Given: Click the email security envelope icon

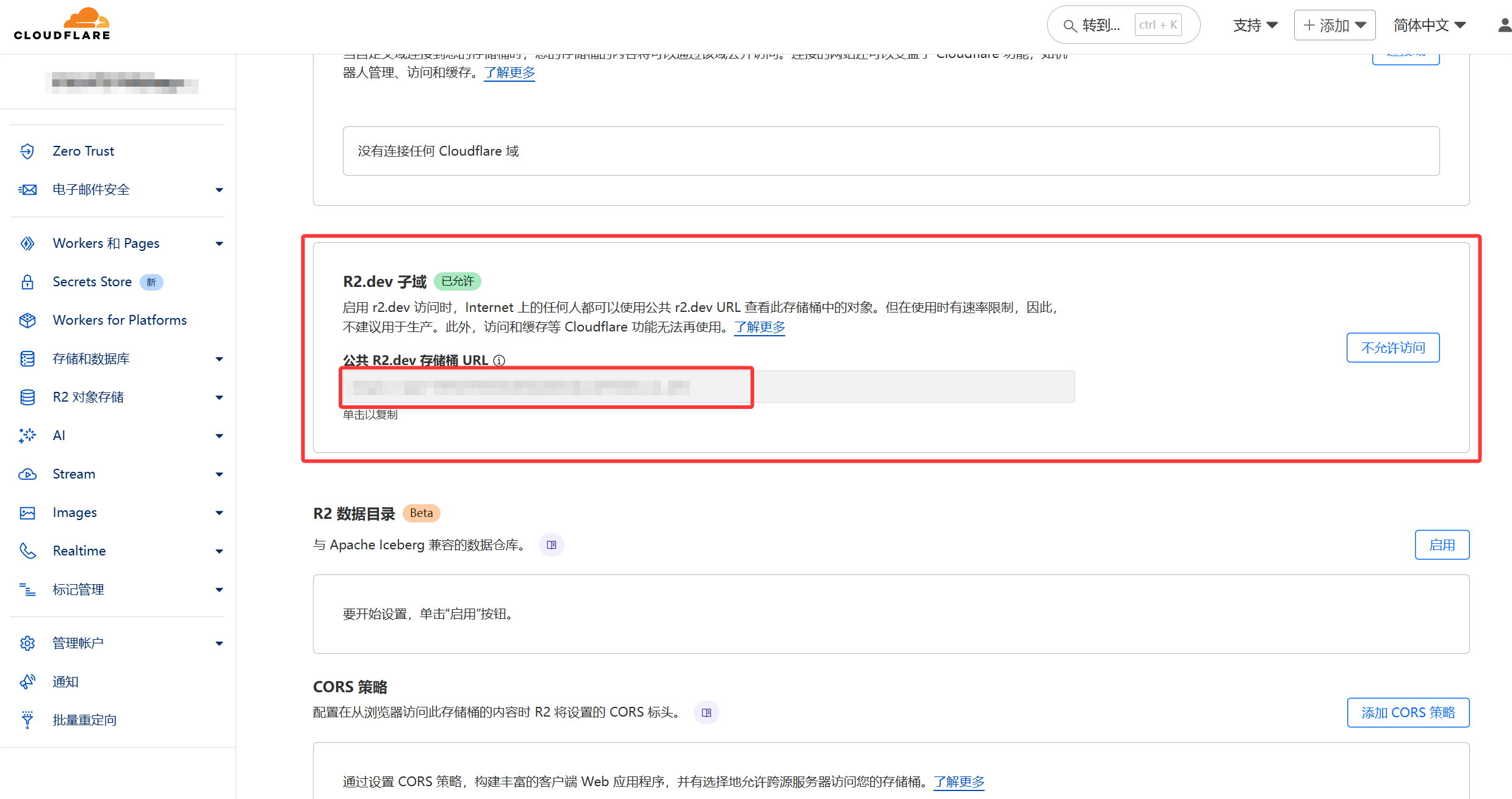Looking at the screenshot, I should coord(27,189).
